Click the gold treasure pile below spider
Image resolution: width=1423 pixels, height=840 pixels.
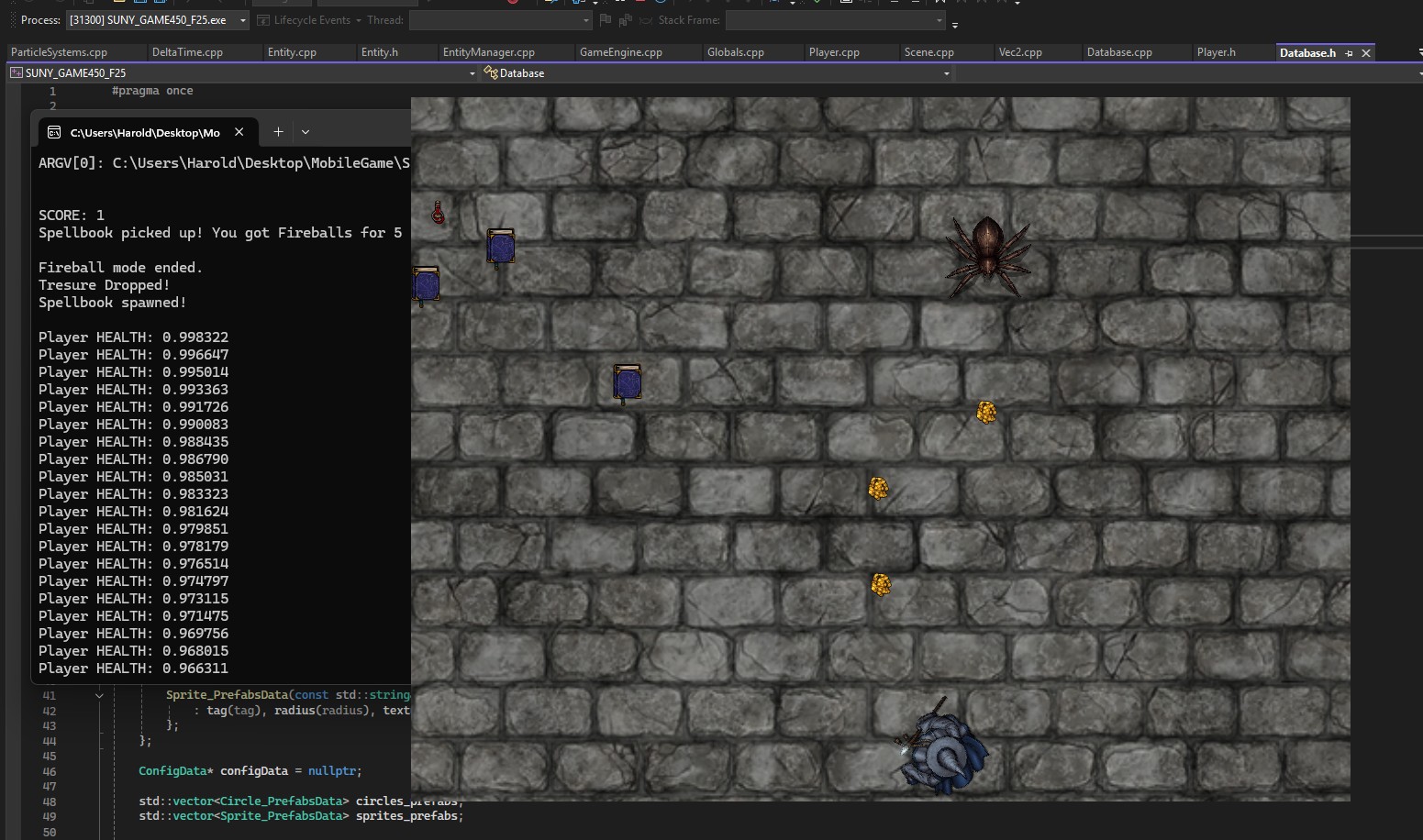click(986, 413)
